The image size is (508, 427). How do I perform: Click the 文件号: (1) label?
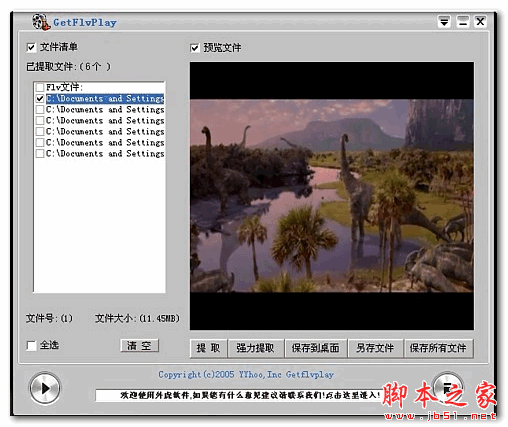pyautogui.click(x=49, y=318)
